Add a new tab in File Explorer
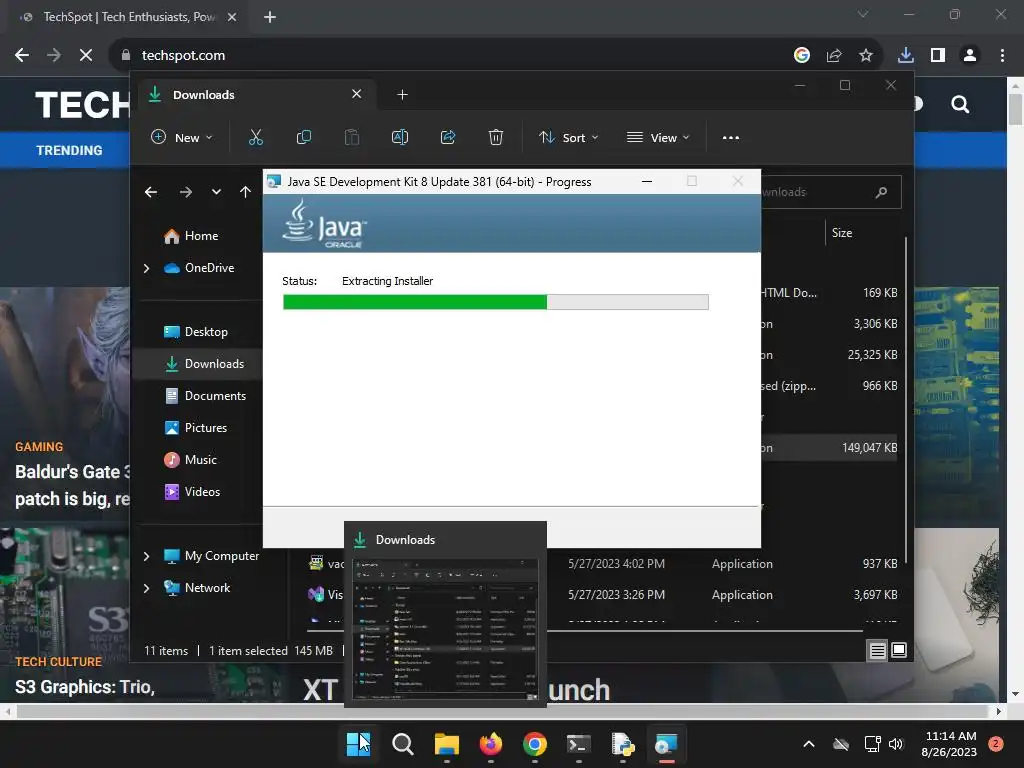 [x=402, y=95]
